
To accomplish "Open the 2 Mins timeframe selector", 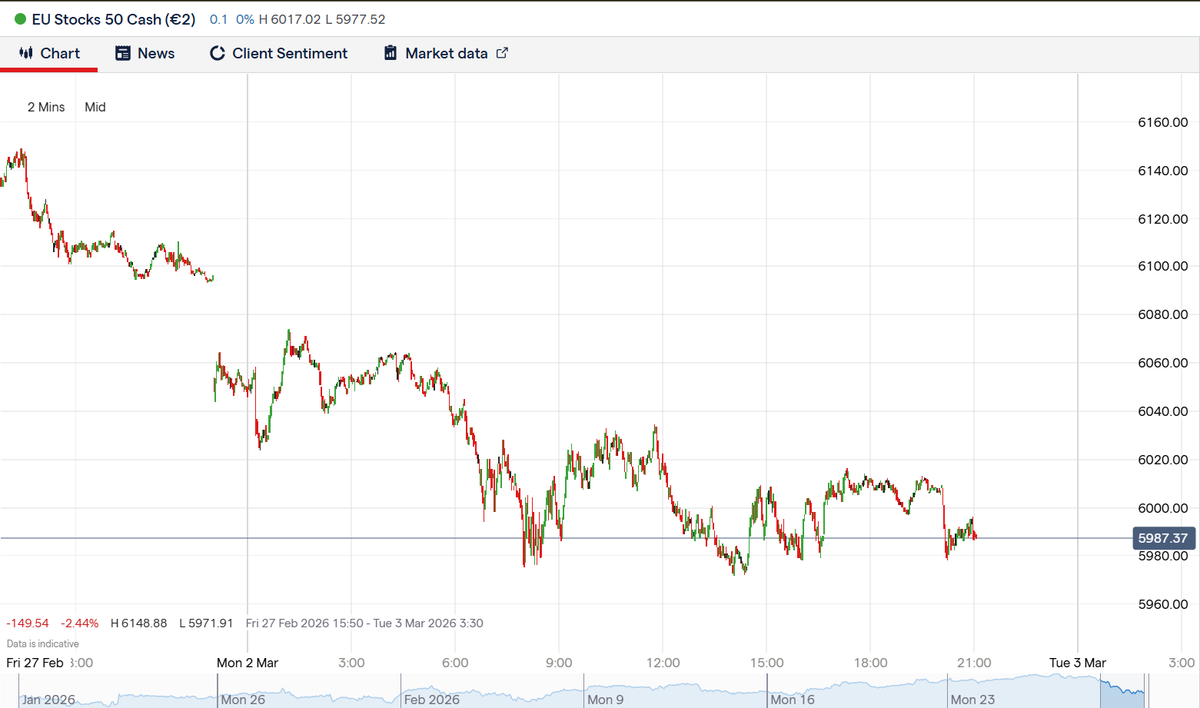I will [x=44, y=107].
